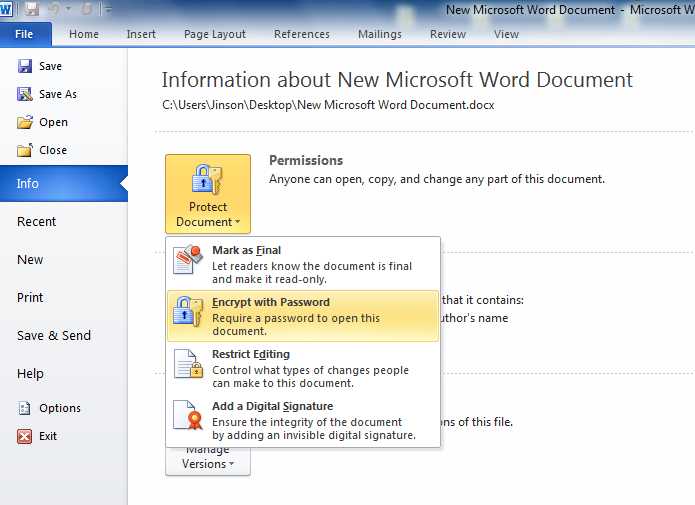Switch to the Review tab
The height and width of the screenshot is (505, 695).
[x=448, y=34]
